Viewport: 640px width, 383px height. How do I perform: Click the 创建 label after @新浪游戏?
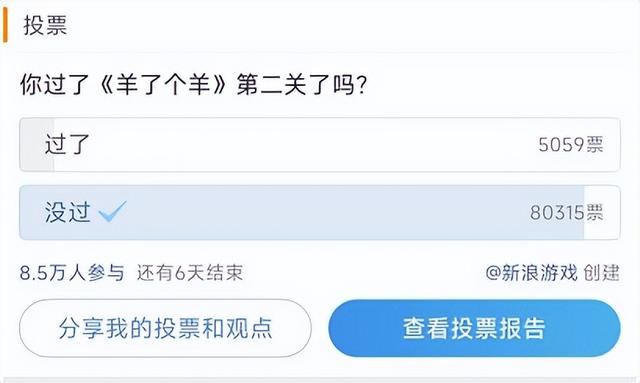point(601,273)
